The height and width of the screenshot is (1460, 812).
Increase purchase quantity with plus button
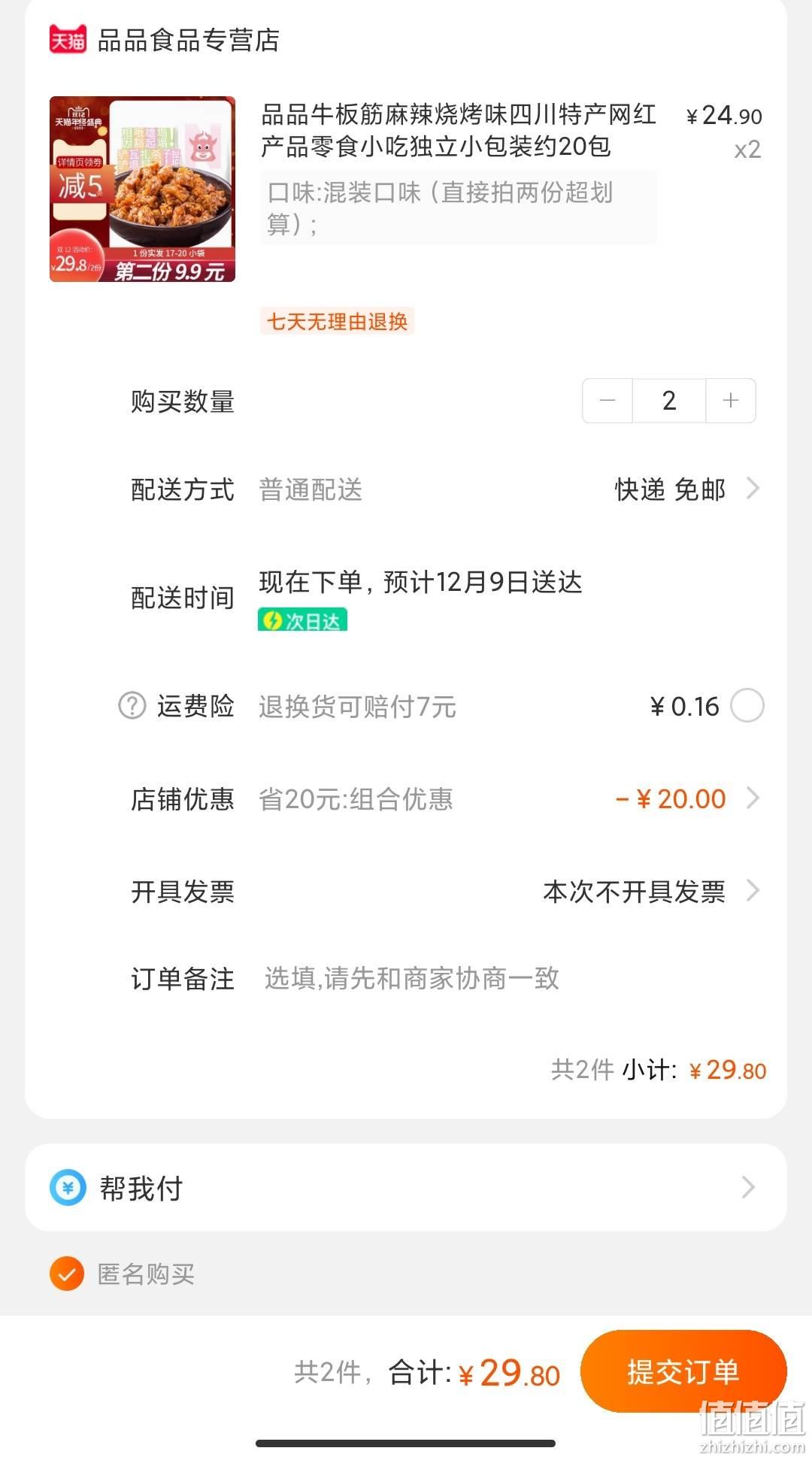coord(730,401)
